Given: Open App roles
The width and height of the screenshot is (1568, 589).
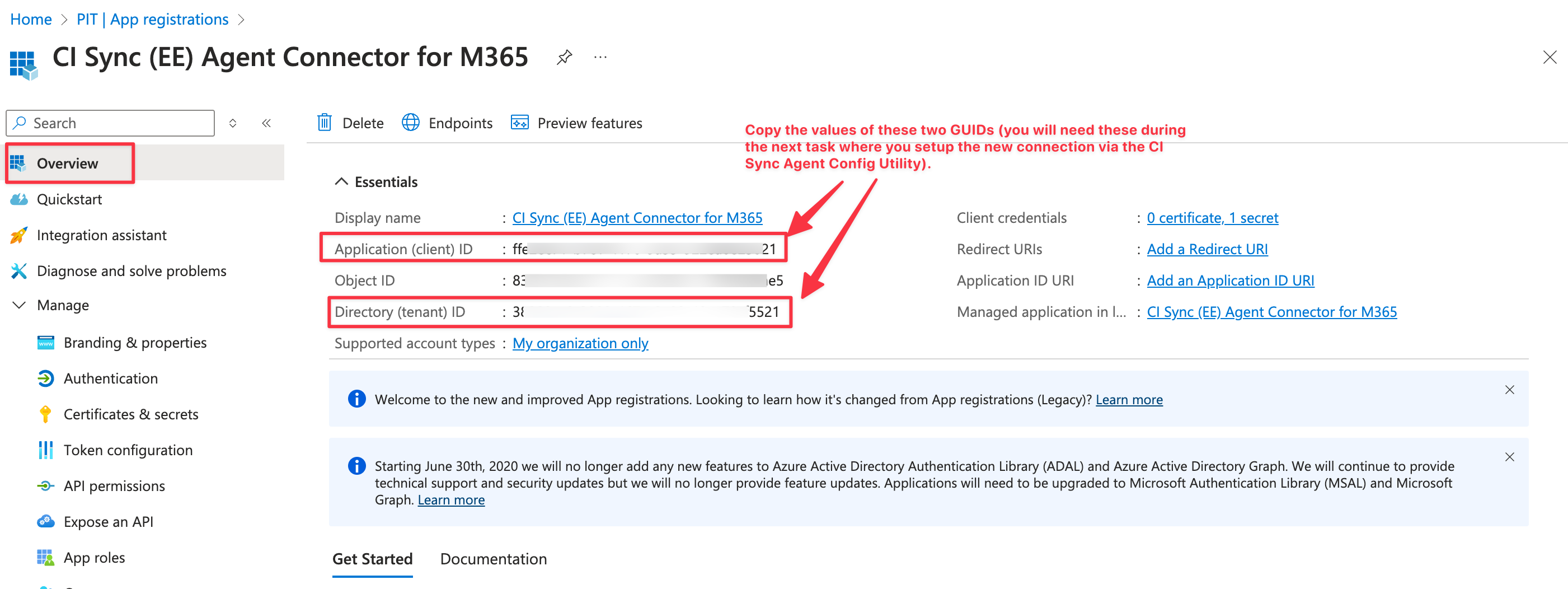Looking at the screenshot, I should [95, 557].
